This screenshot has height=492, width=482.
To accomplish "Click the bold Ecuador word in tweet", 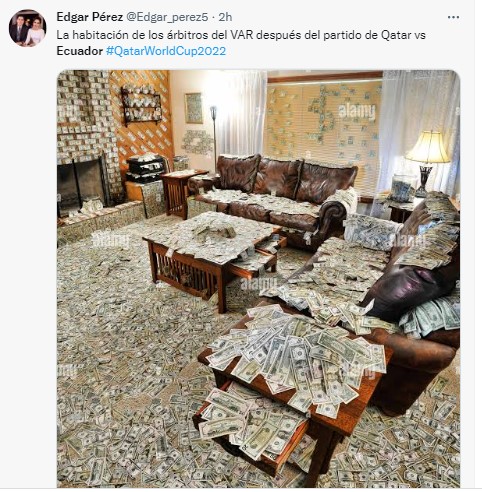I will (x=80, y=51).
